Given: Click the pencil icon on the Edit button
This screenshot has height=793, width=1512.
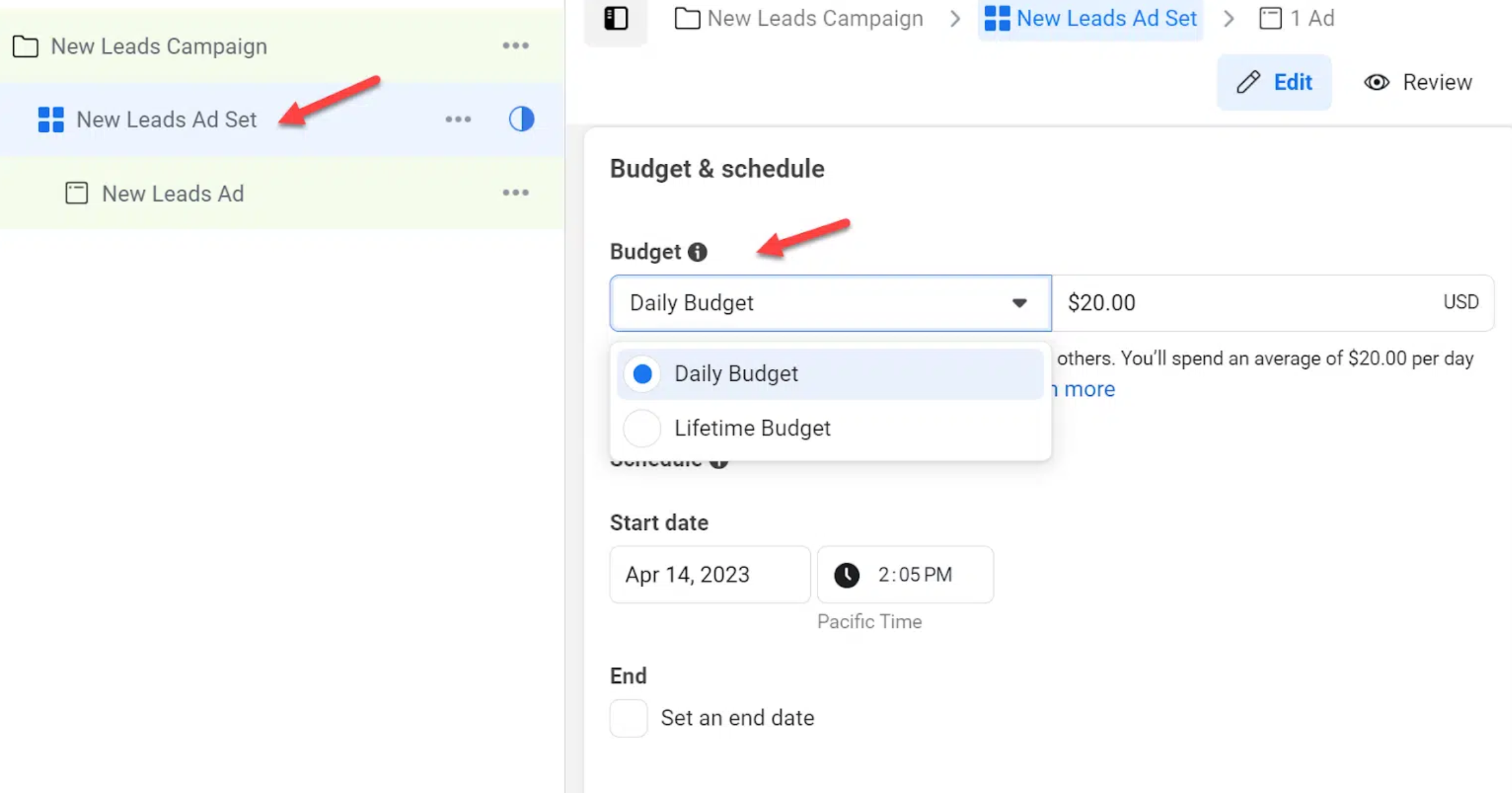Looking at the screenshot, I should [1249, 82].
